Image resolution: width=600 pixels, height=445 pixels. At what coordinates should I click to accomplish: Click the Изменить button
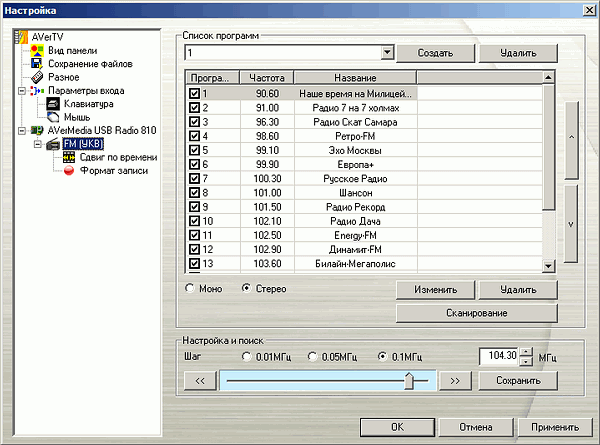[x=435, y=290]
